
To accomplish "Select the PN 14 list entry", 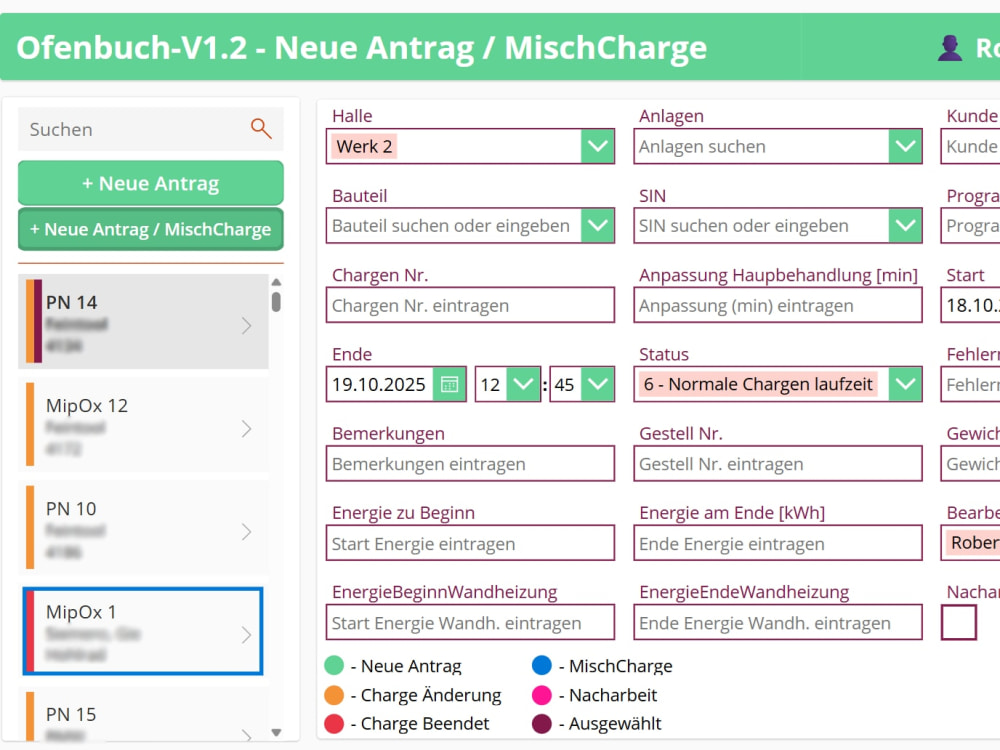I will coord(143,322).
